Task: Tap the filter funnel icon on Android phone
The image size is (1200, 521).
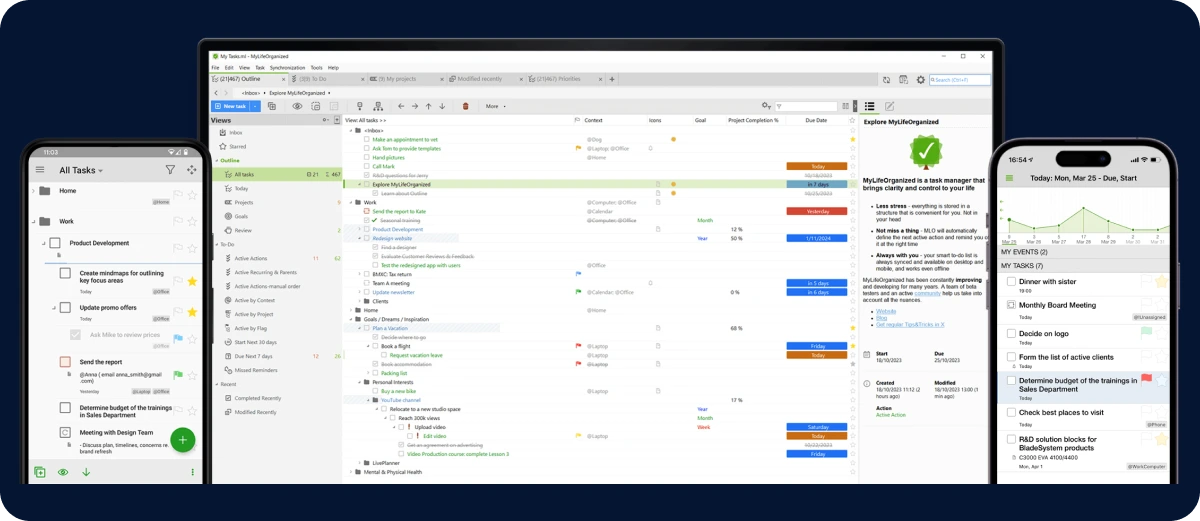Action: coord(170,170)
